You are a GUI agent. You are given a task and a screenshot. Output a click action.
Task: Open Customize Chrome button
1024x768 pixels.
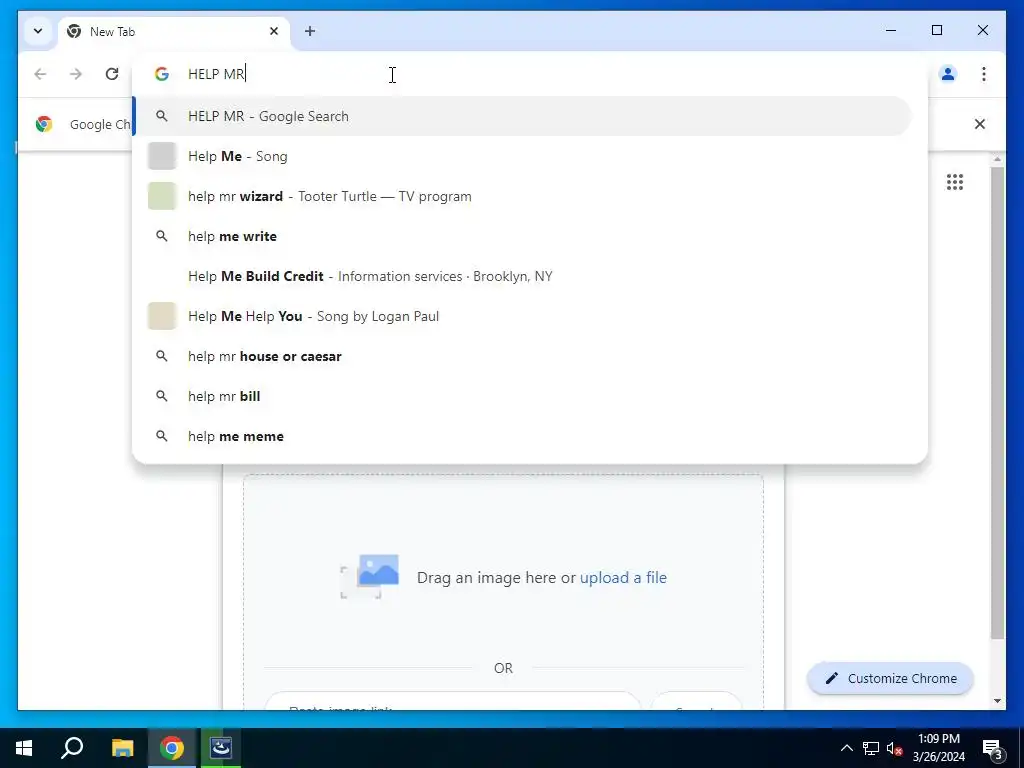[x=891, y=679]
